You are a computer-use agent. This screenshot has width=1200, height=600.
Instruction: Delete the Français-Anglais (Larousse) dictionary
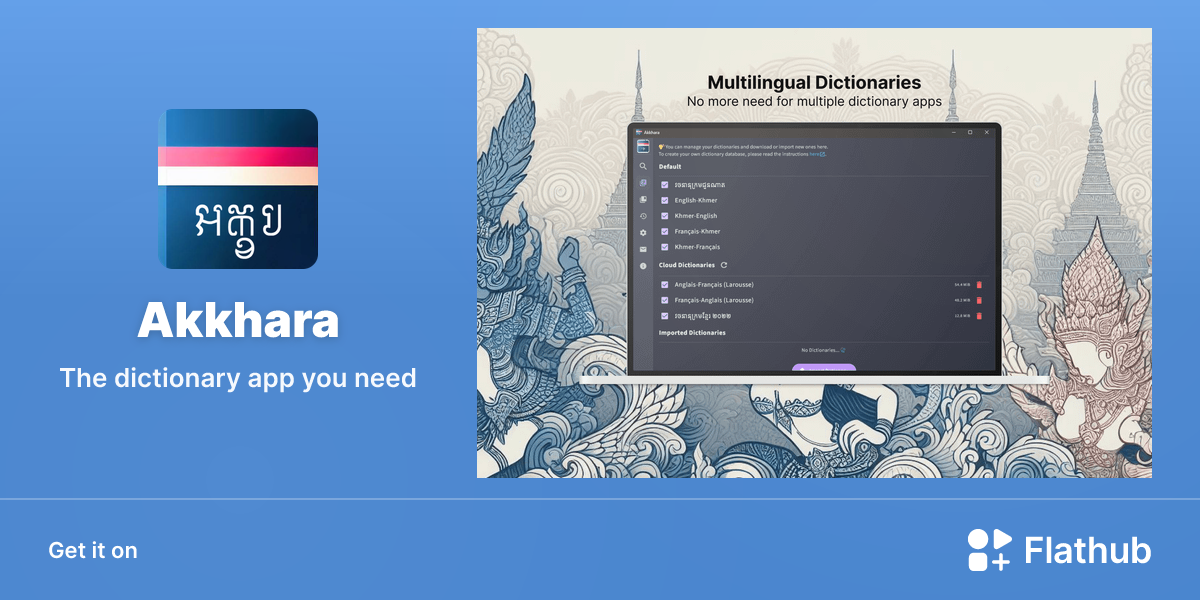tap(979, 300)
